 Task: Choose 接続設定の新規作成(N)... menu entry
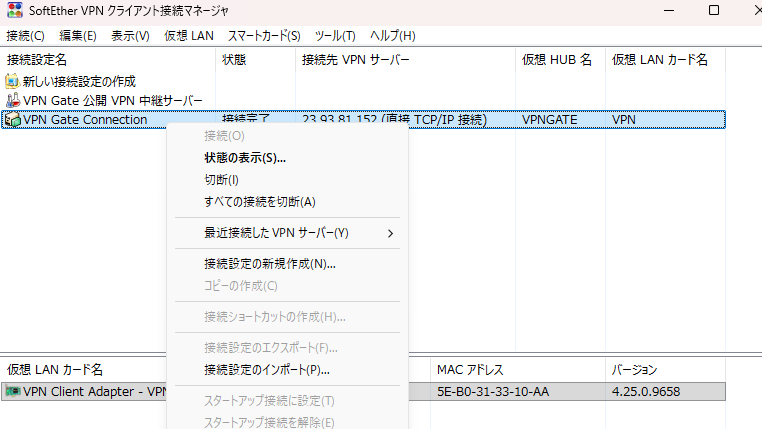(x=269, y=264)
